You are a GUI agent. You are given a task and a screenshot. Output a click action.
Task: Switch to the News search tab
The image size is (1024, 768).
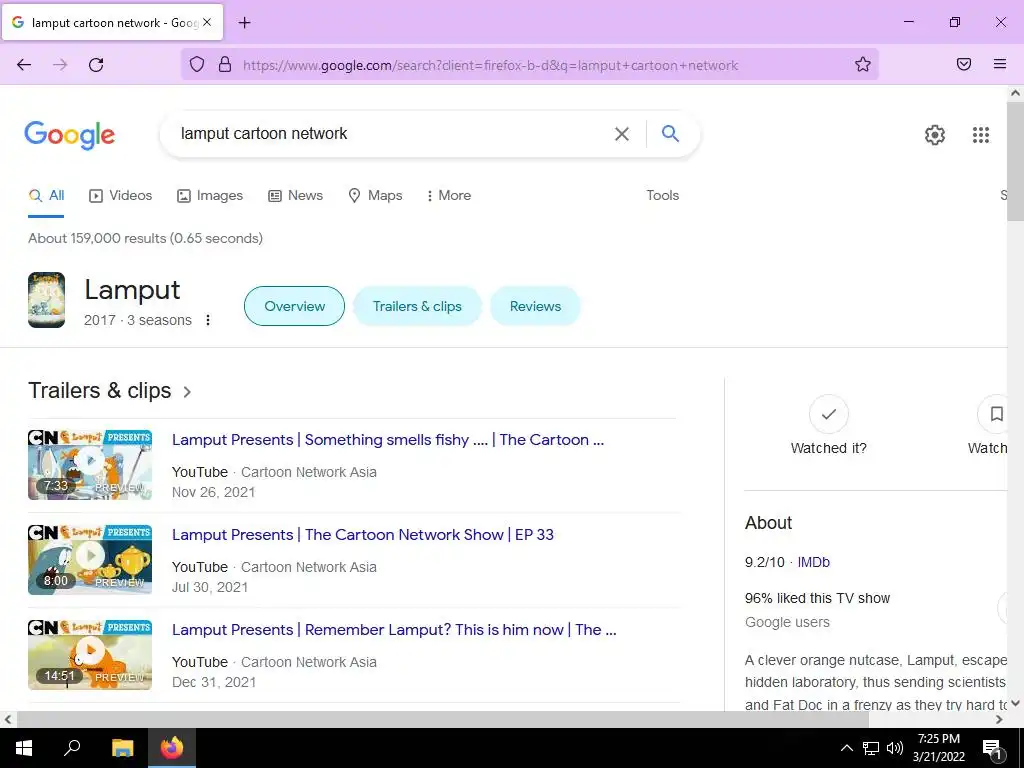coord(295,195)
